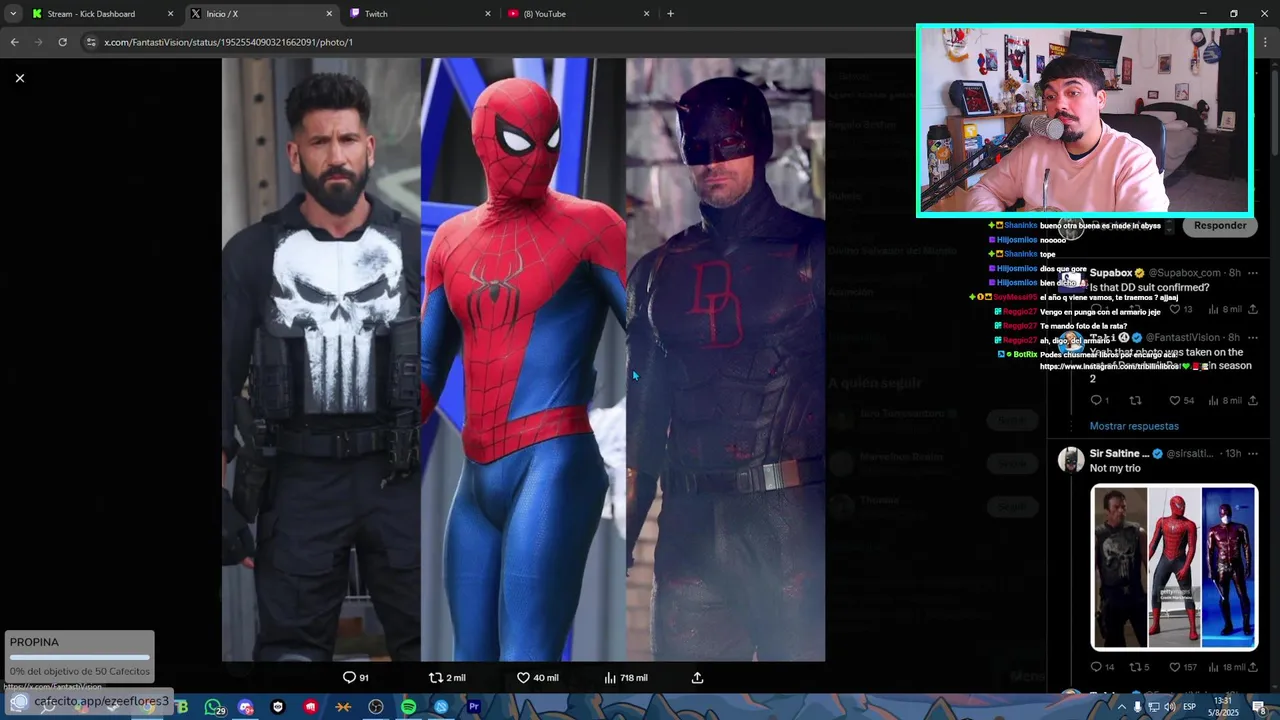This screenshot has width=1280, height=720.
Task: Open more options dots on Sir Saltine reply
Action: [x=1252, y=454]
